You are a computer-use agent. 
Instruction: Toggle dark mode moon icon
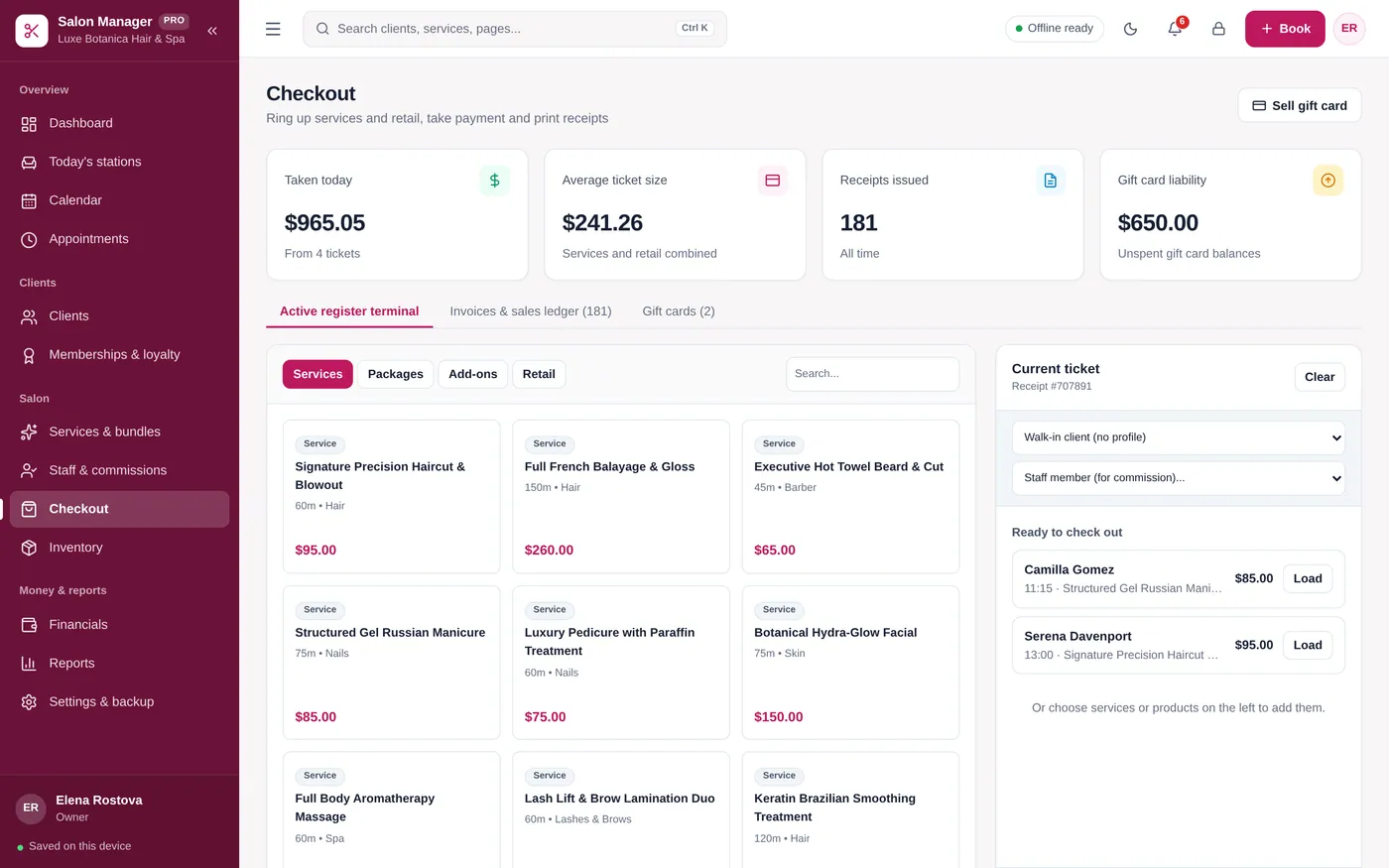point(1130,29)
